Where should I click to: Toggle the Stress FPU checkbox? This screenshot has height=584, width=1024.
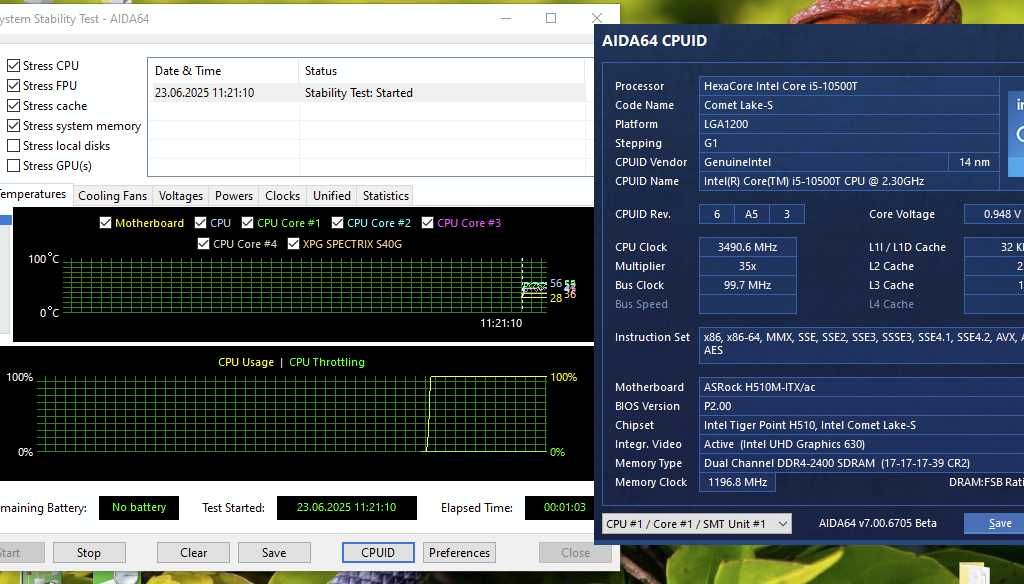[13, 86]
